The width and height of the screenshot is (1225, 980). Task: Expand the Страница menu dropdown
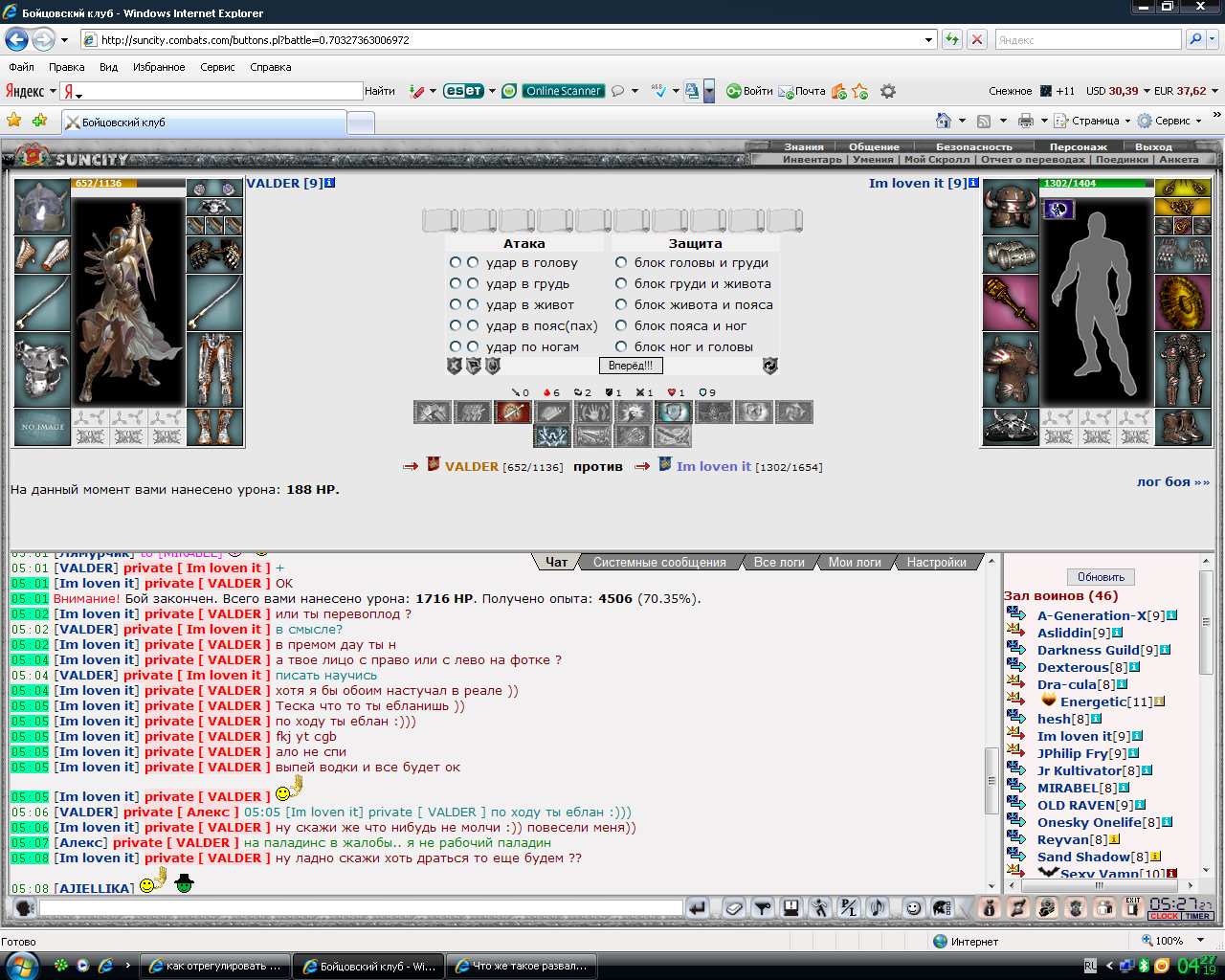(1127, 121)
